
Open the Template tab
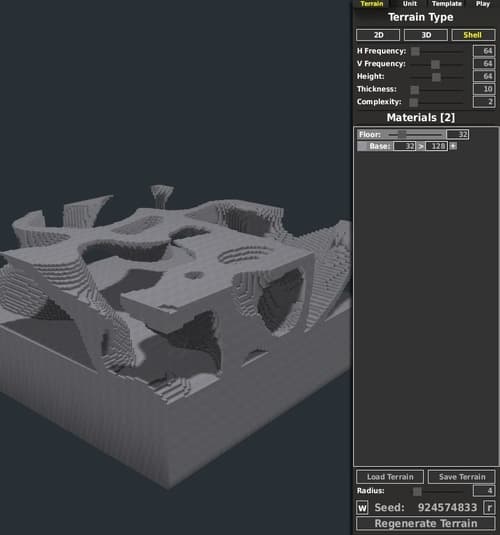[x=446, y=4]
